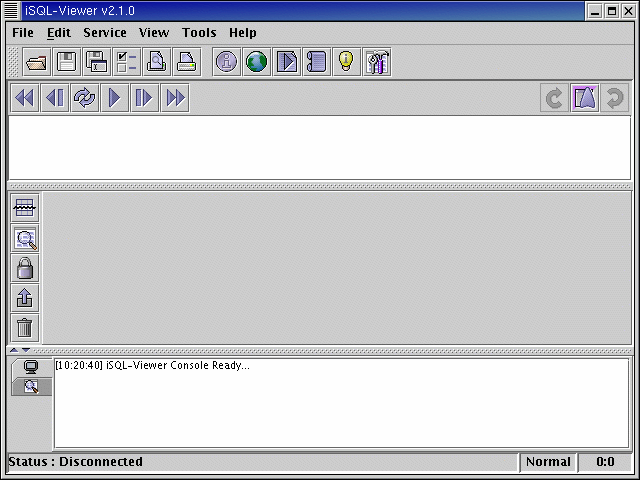The width and height of the screenshot is (640, 480).
Task: Click the magnifier search results icon
Action: point(25,238)
